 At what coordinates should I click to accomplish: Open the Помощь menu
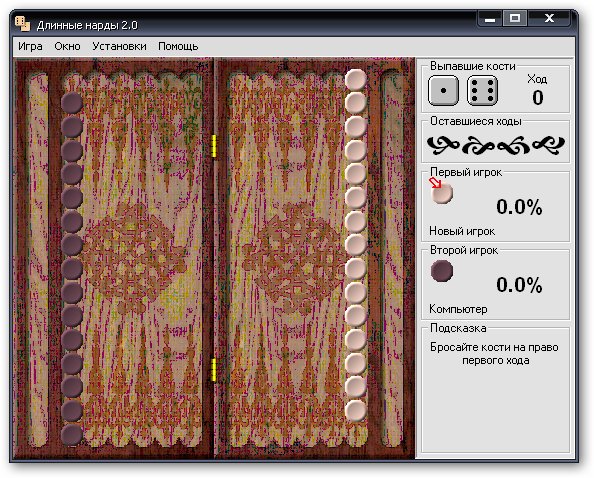(178, 47)
